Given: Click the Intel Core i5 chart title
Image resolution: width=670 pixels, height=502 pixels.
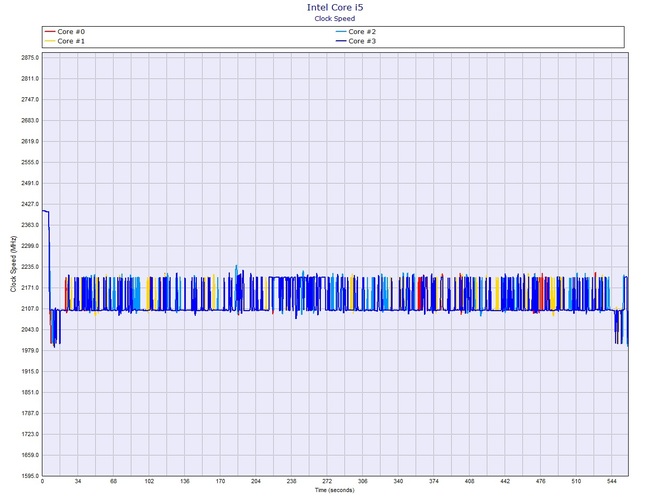Looking at the screenshot, I should [335, 7].
